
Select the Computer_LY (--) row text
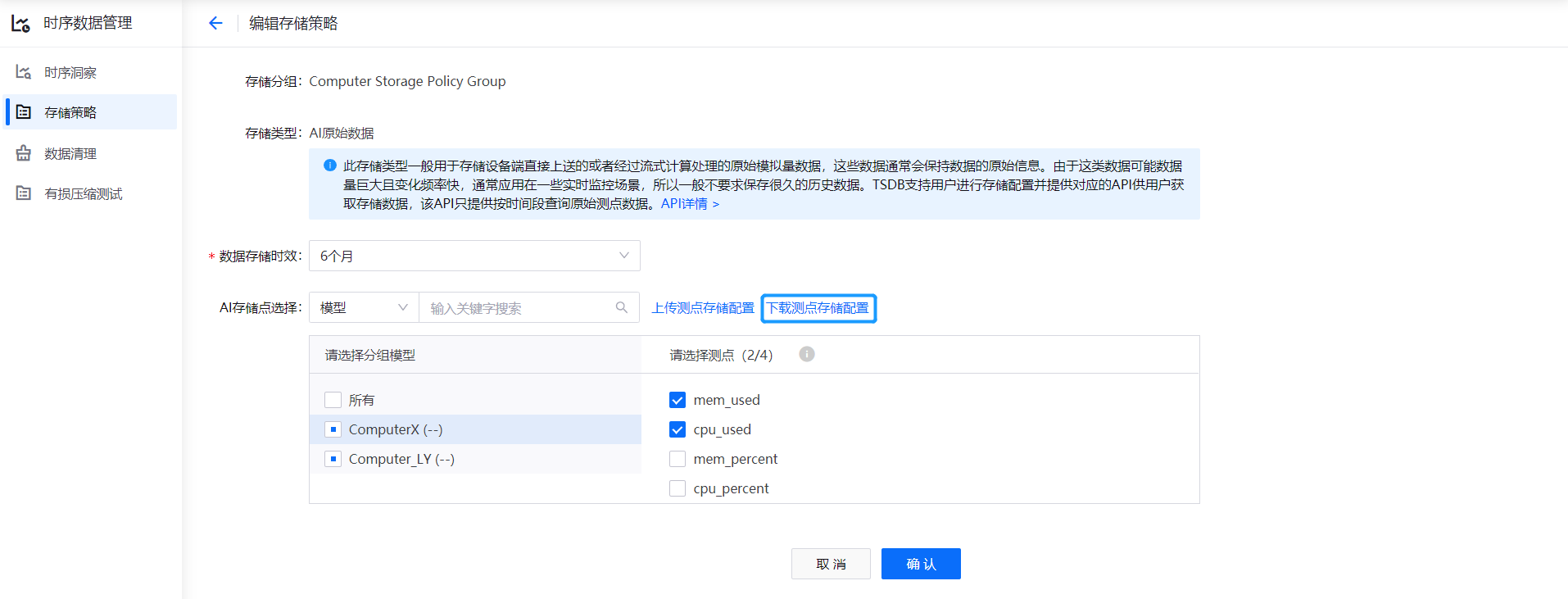click(x=401, y=459)
